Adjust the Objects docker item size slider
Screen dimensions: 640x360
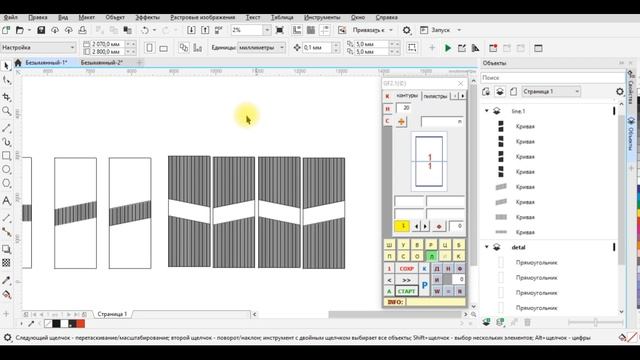(596, 322)
